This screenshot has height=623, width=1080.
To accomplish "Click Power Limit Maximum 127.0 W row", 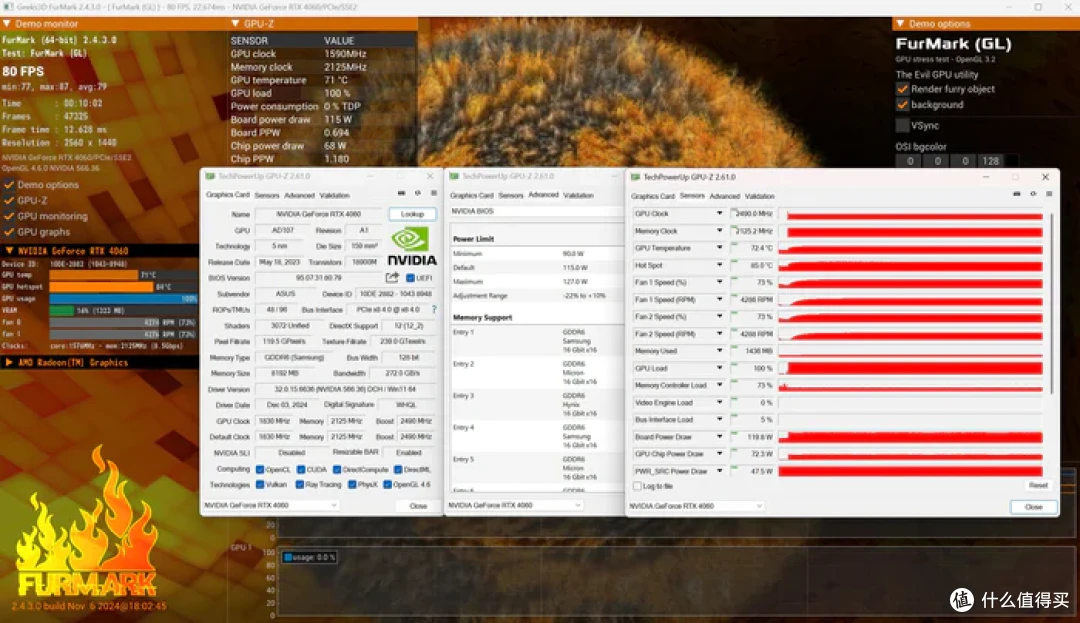I will 536,282.
